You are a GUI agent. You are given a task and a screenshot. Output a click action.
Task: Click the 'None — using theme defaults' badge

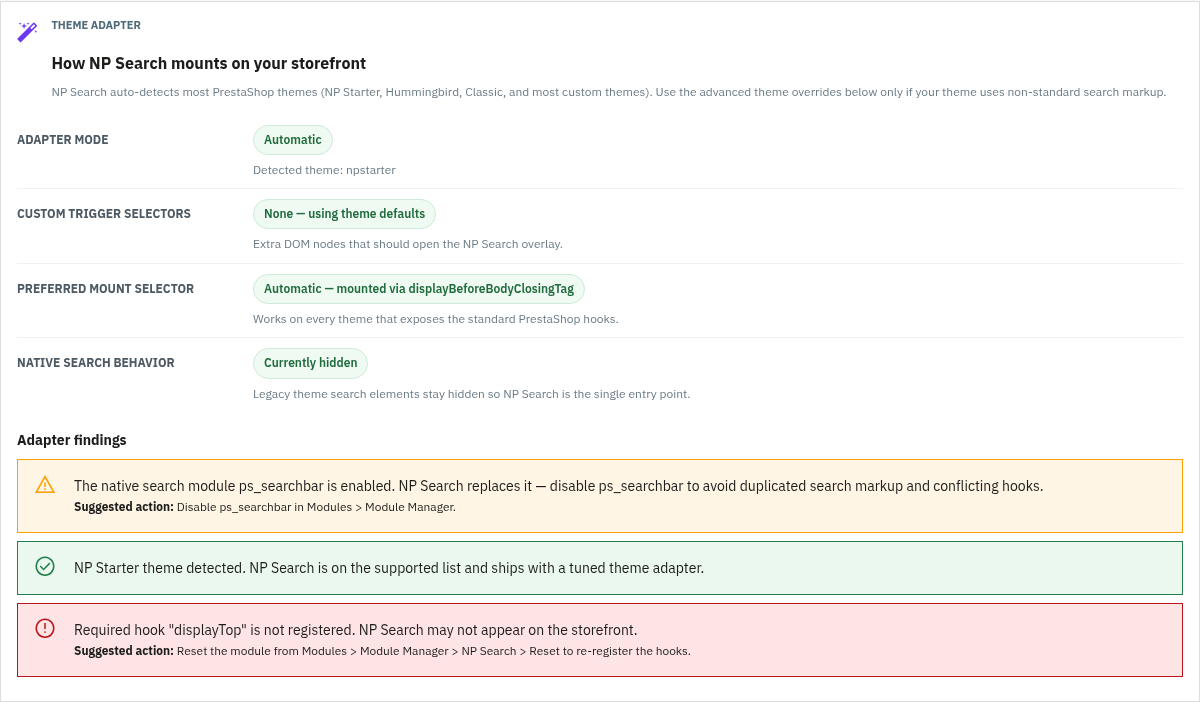(x=345, y=214)
